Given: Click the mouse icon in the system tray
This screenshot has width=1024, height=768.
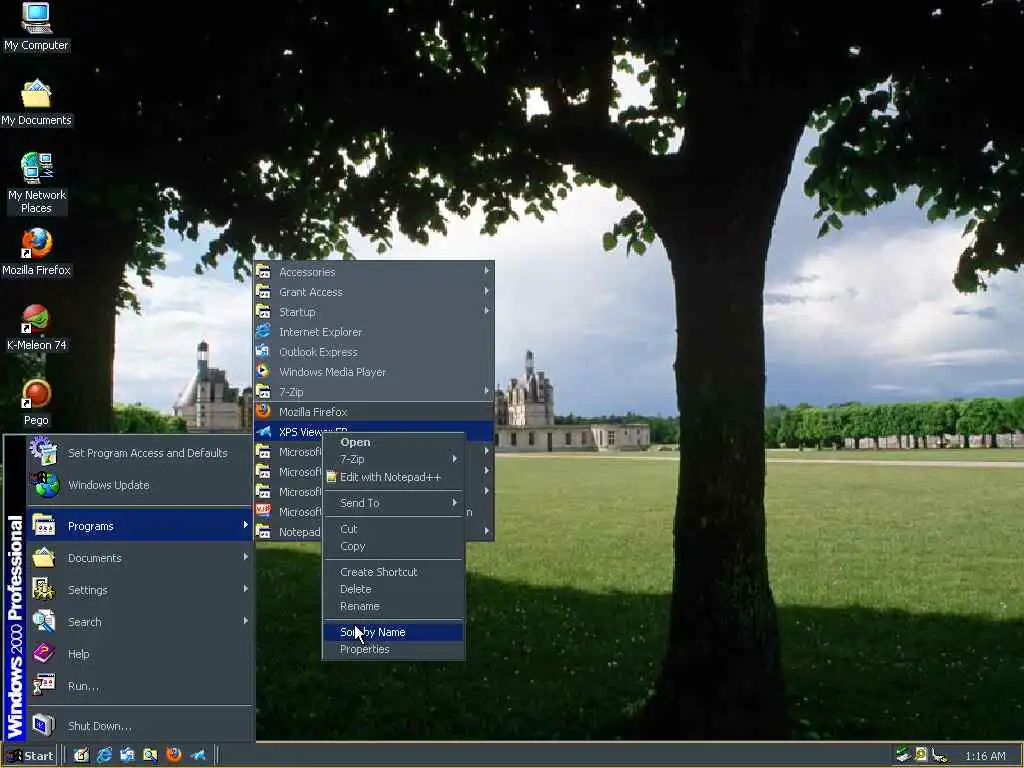Looking at the screenshot, I should (x=940, y=756).
